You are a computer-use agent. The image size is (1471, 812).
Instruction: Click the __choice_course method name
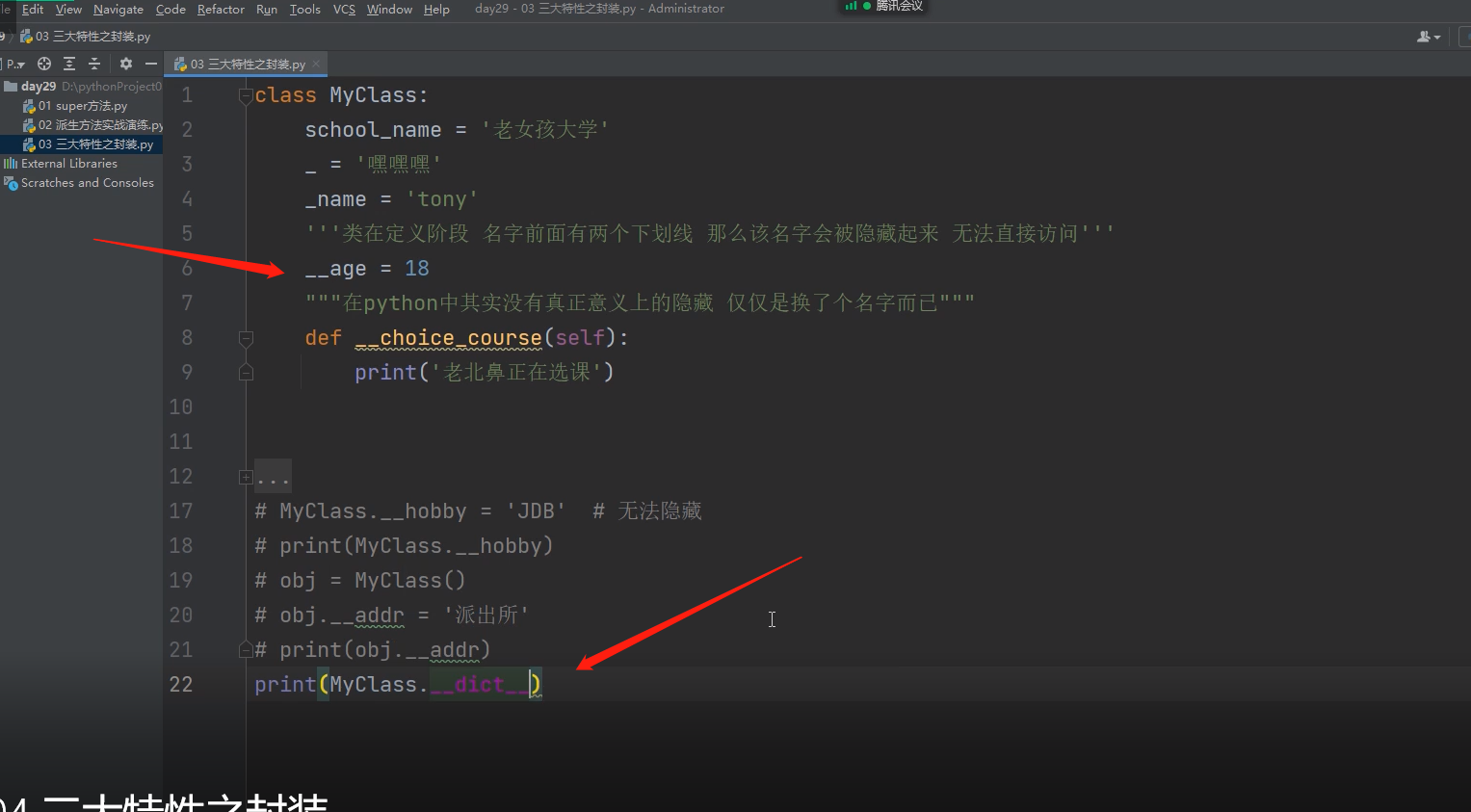[448, 338]
